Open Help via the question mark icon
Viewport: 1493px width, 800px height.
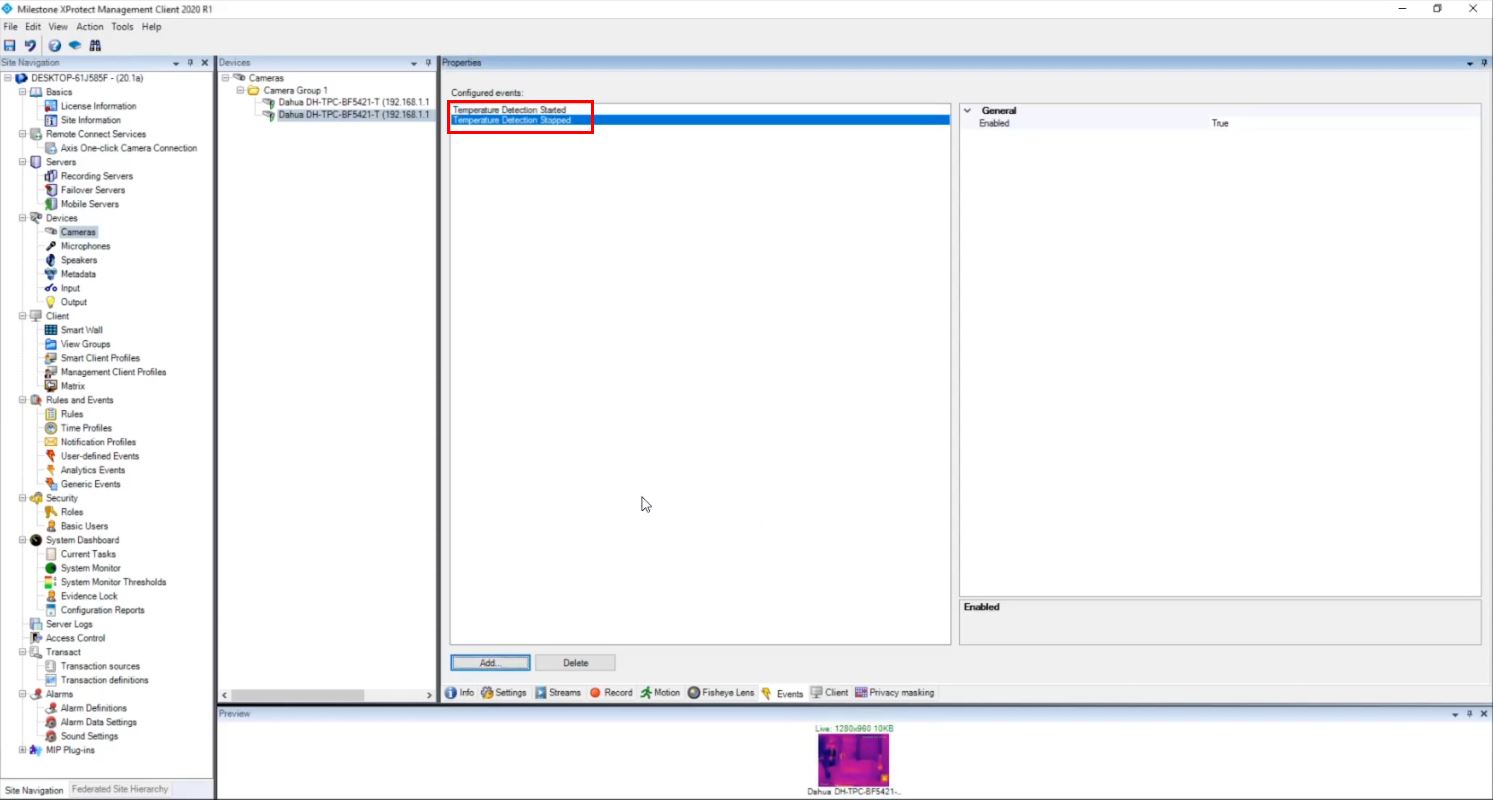tap(55, 45)
